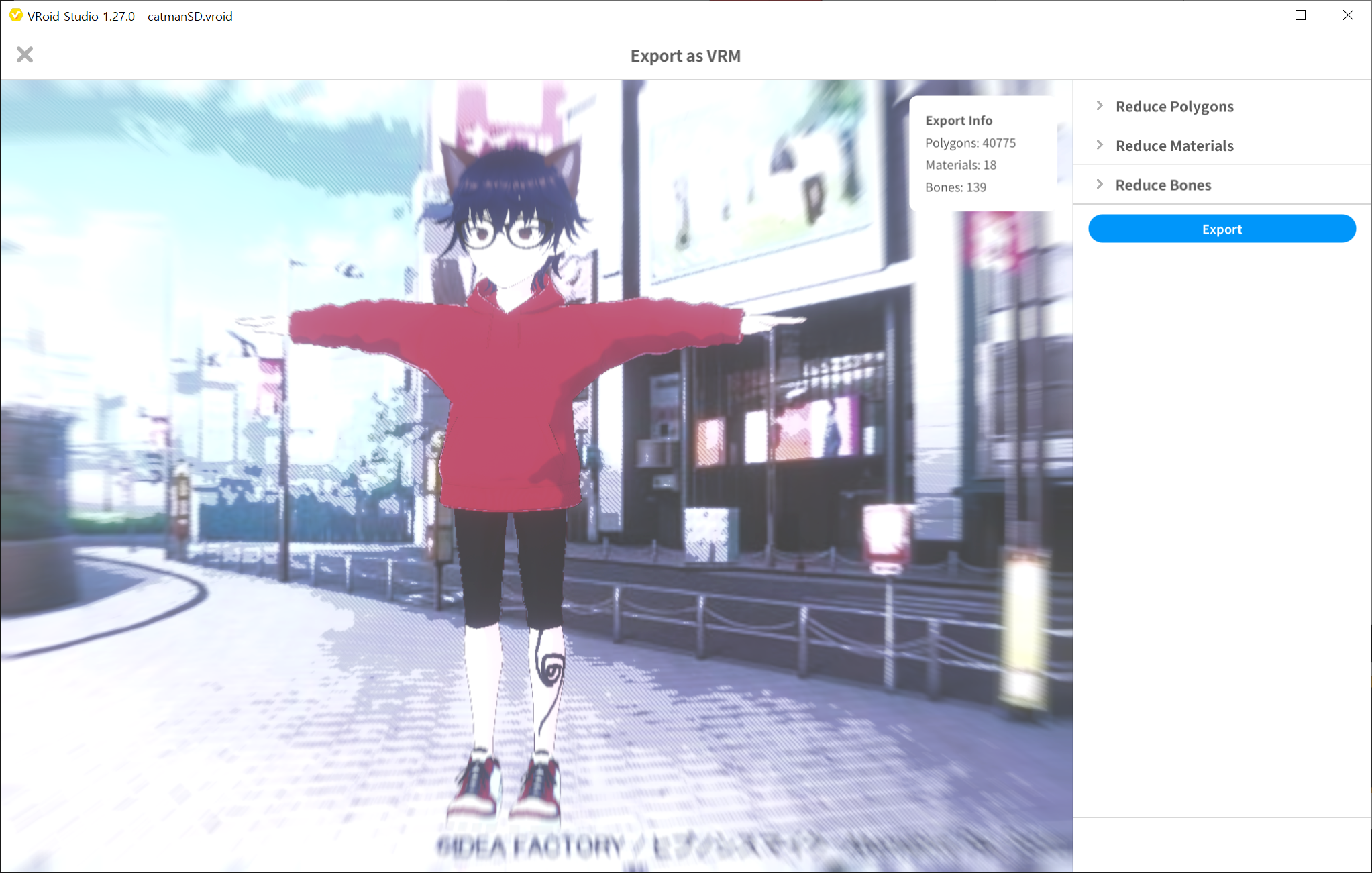Click the VRoid Studio logo in title bar
The image size is (1372, 873).
point(15,15)
